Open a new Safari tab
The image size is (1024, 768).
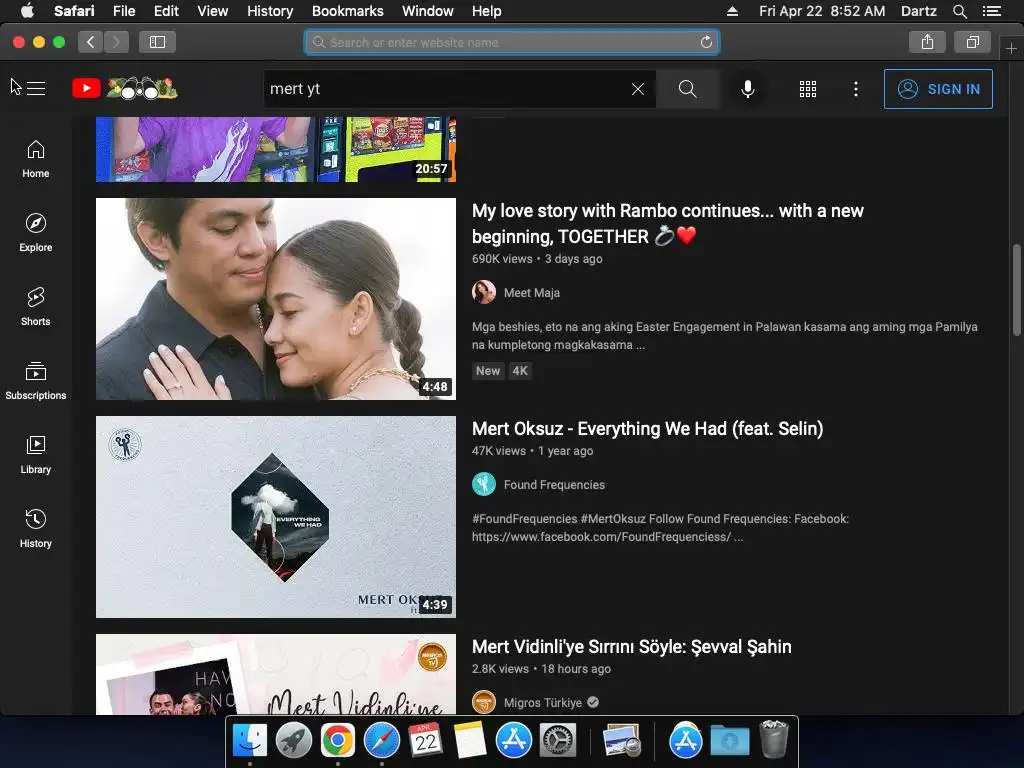[1011, 48]
